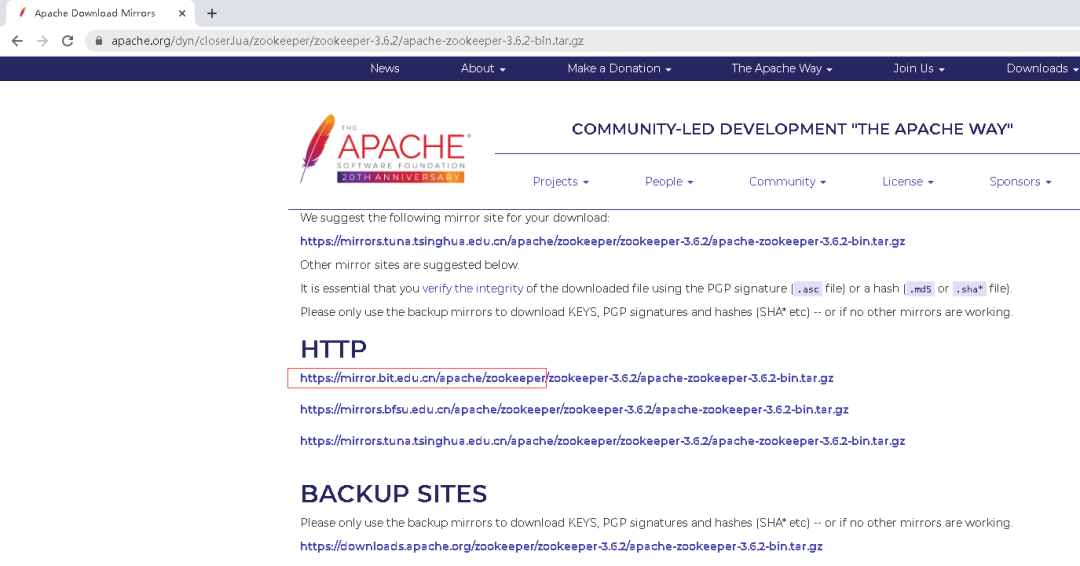Click the downloads.apache.org backup link
Viewport: 1080px width, 566px height.
(561, 547)
